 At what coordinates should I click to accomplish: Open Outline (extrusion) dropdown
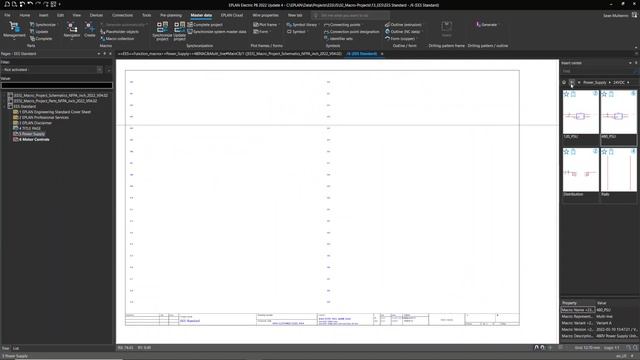[x=404, y=24]
